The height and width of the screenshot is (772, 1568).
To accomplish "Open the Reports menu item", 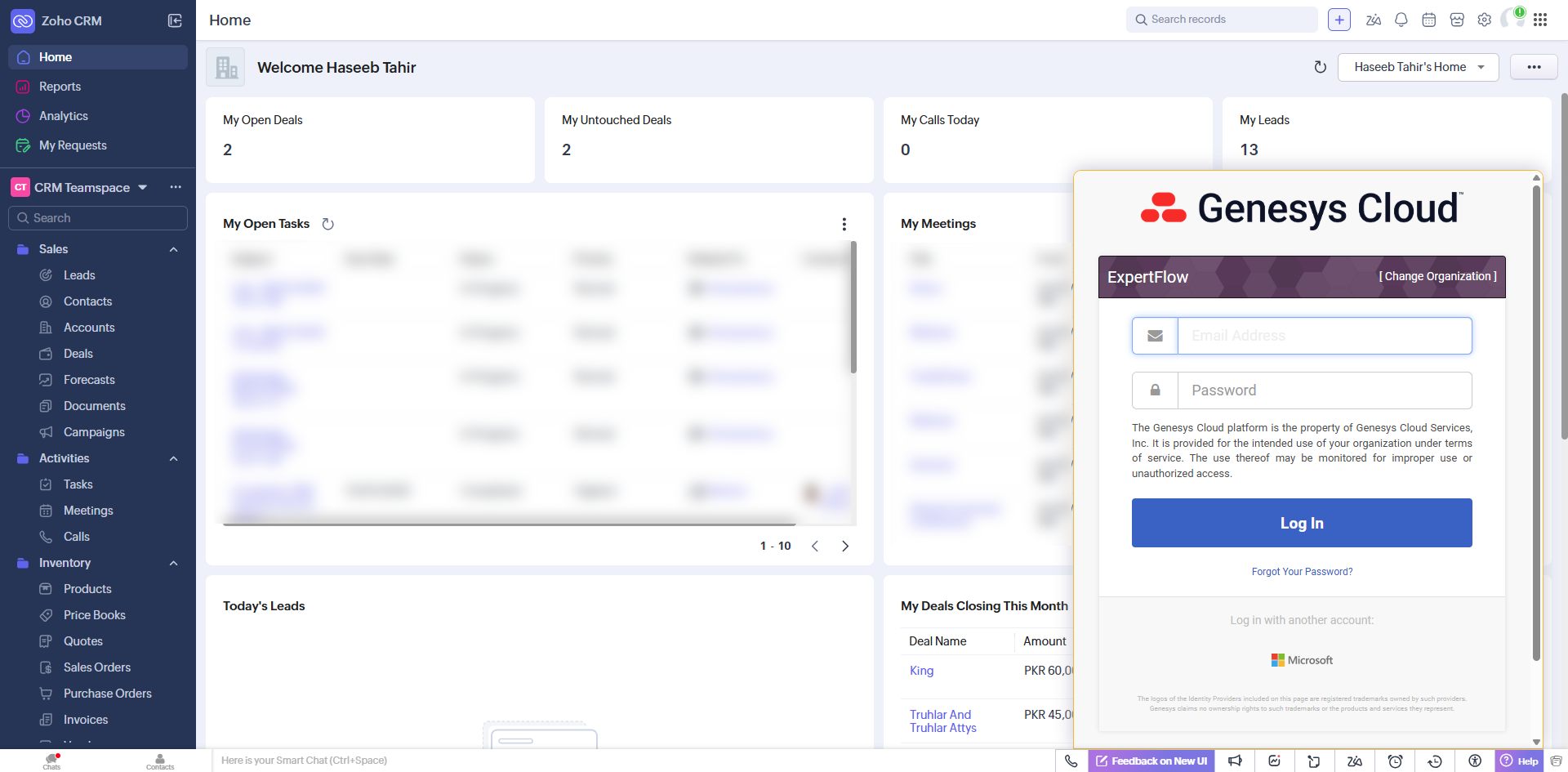I will click(x=60, y=87).
